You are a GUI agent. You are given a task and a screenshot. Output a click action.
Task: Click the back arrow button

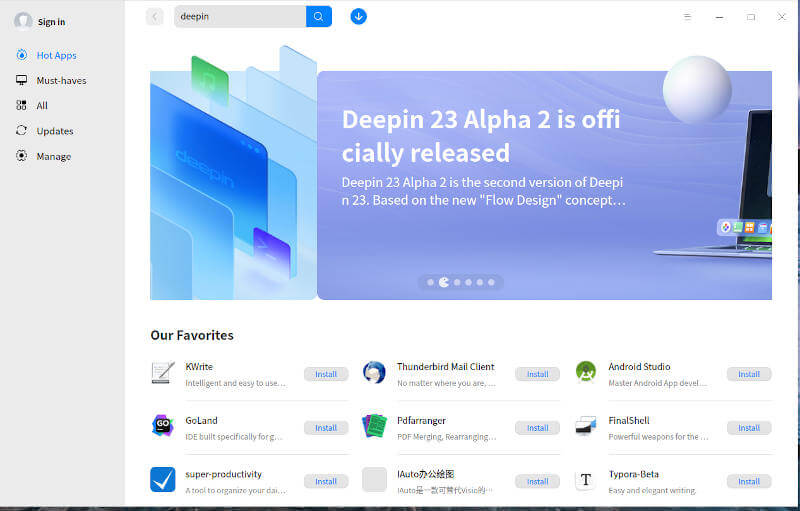coord(155,17)
